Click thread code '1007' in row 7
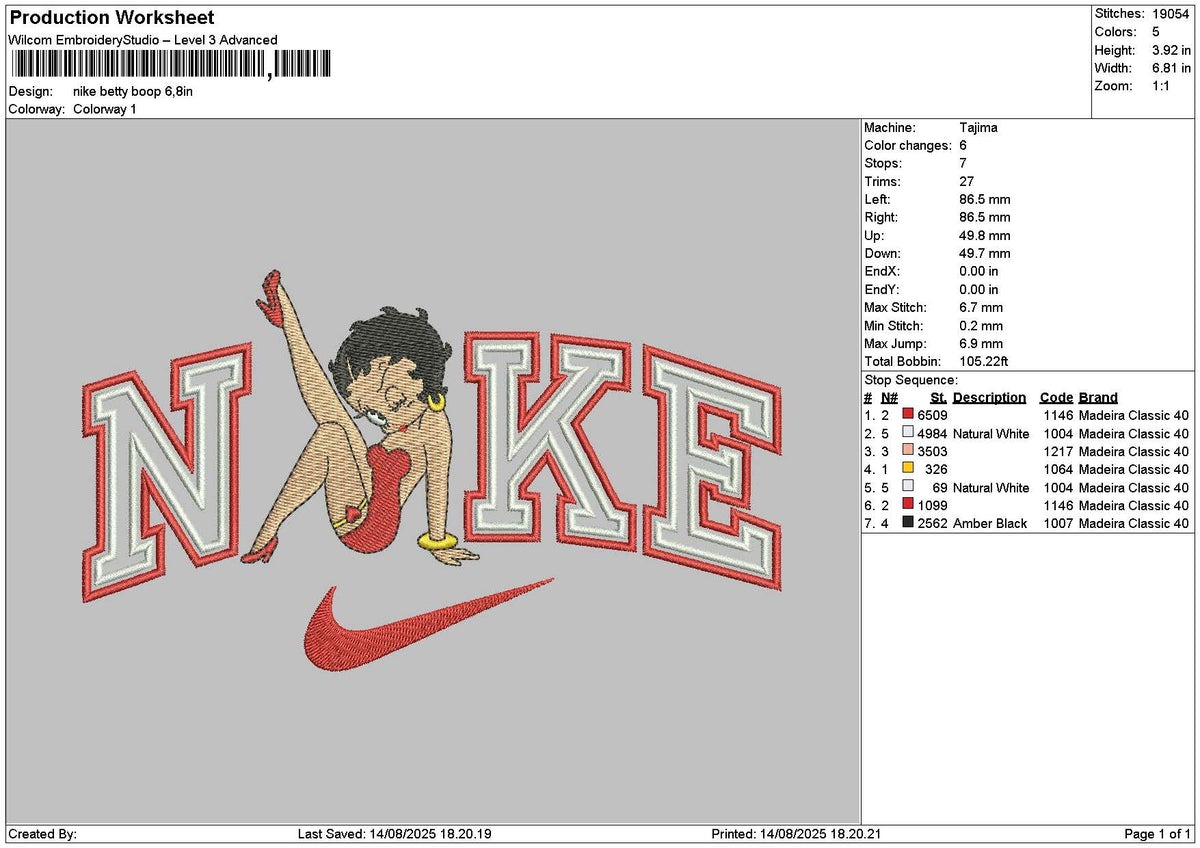 [1057, 523]
